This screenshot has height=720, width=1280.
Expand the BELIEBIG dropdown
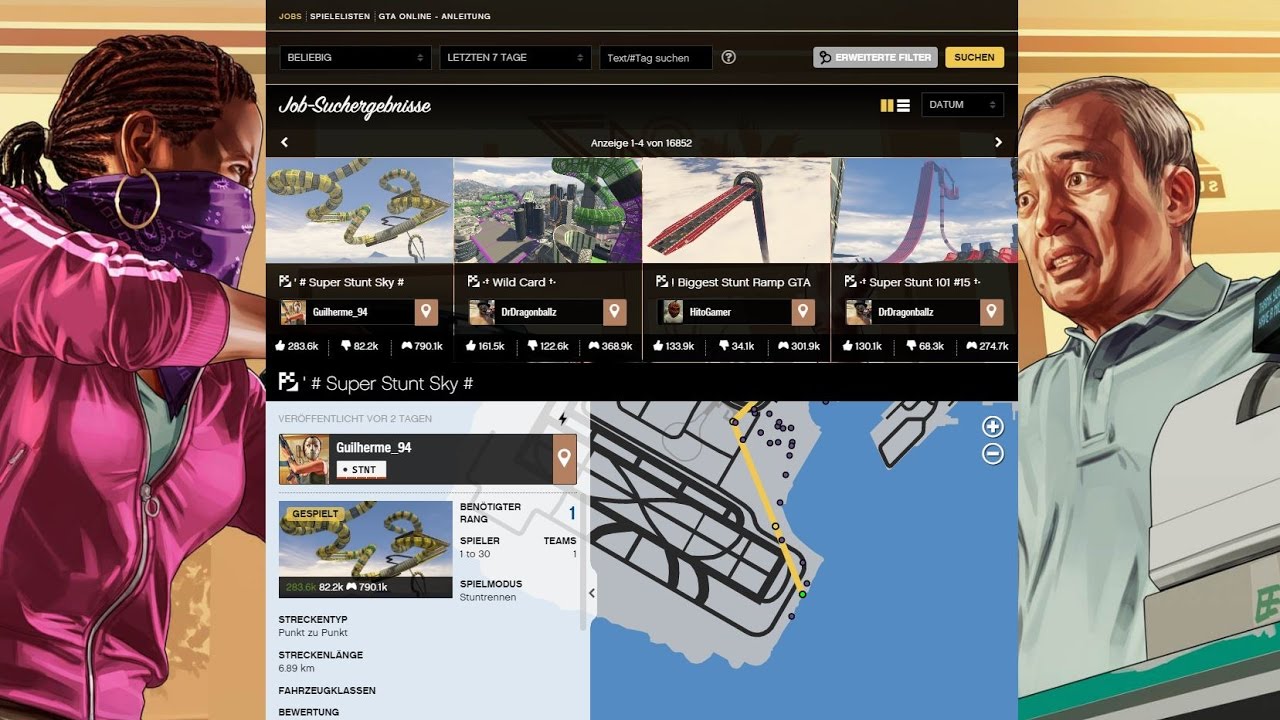(x=355, y=58)
